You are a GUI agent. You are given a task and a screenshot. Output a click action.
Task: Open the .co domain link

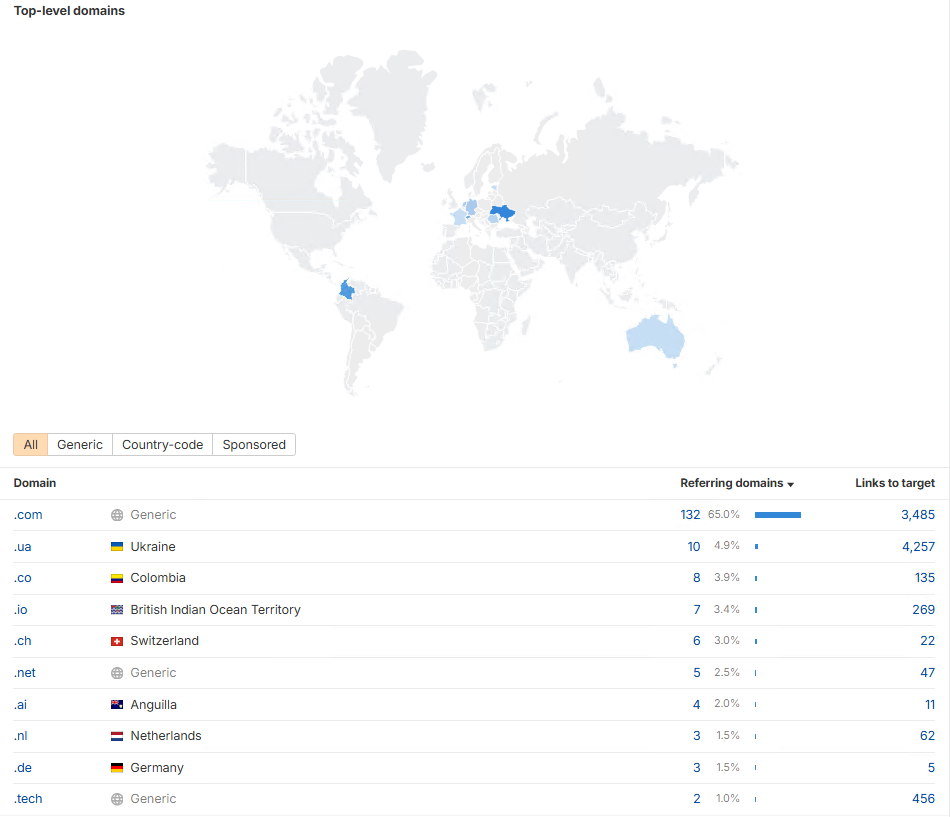click(x=22, y=578)
